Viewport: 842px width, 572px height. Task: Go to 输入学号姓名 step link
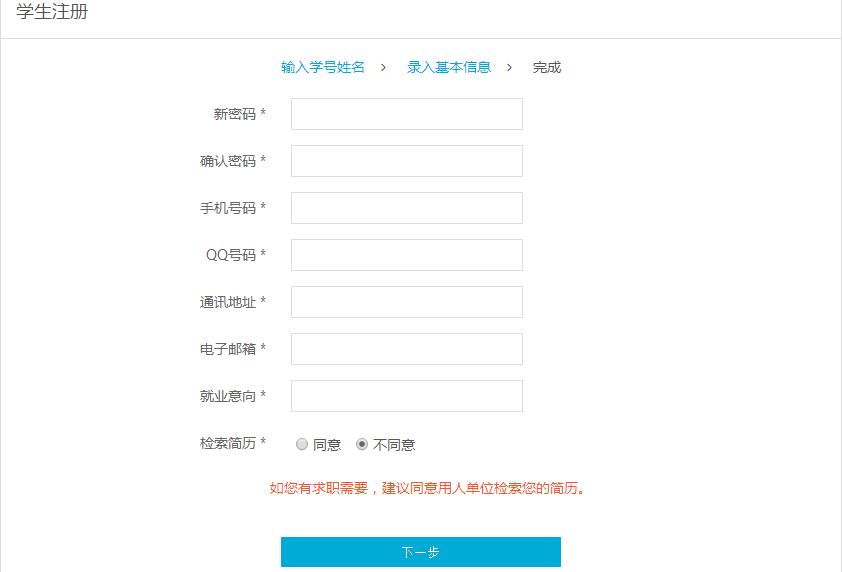click(x=323, y=67)
